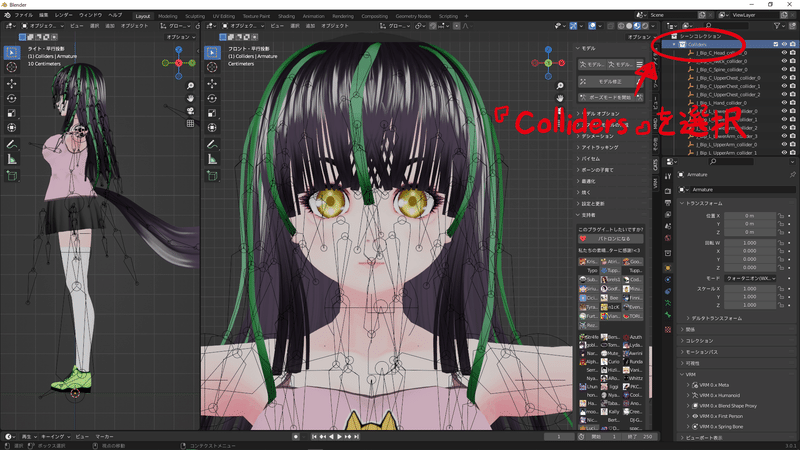
Task: Open the World properties tab icon
Action: [668, 238]
